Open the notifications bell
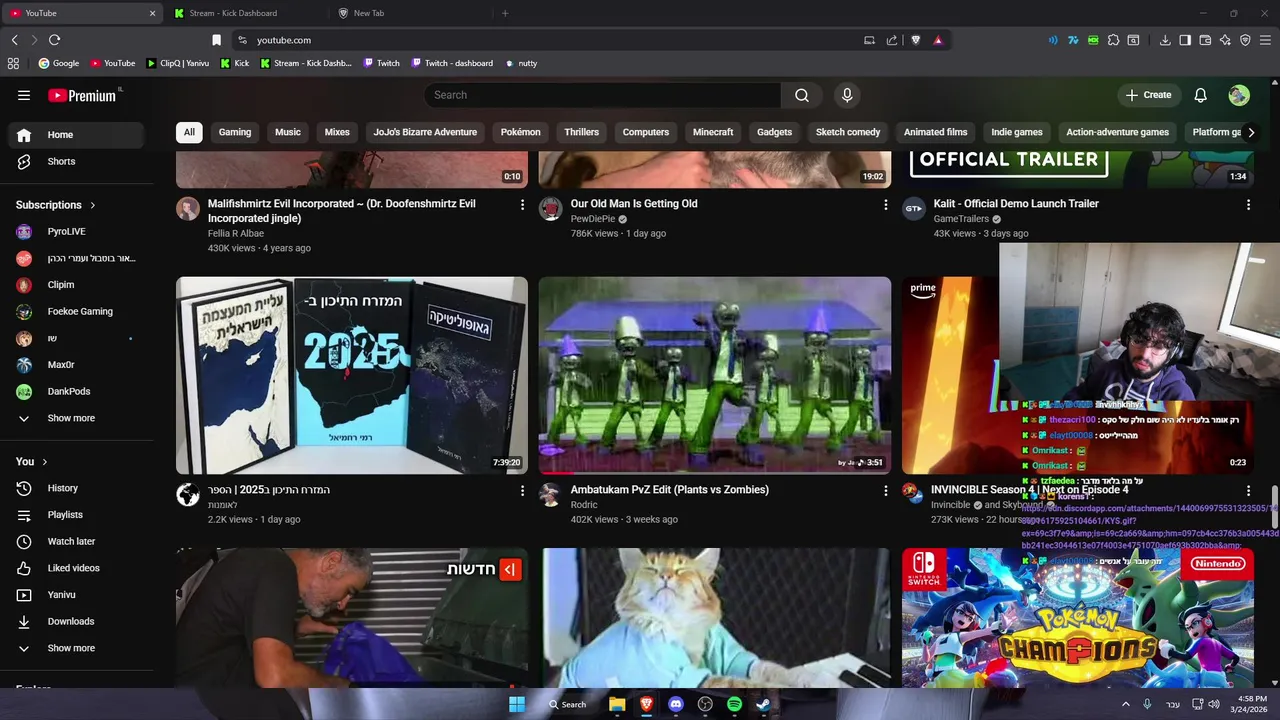This screenshot has height=720, width=1280. 1201,95
